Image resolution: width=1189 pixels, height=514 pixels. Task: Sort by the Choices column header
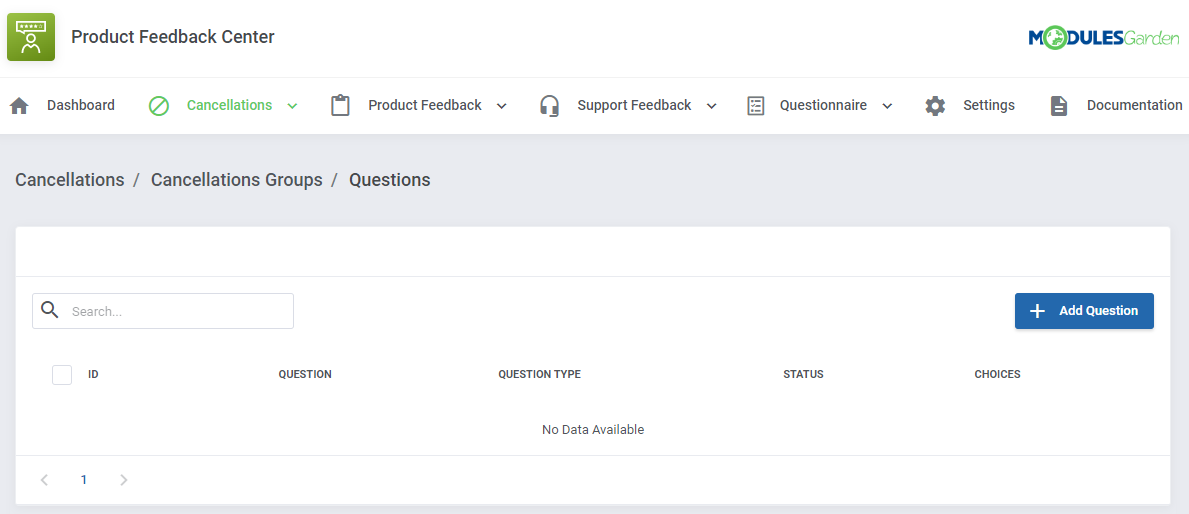tap(997, 375)
